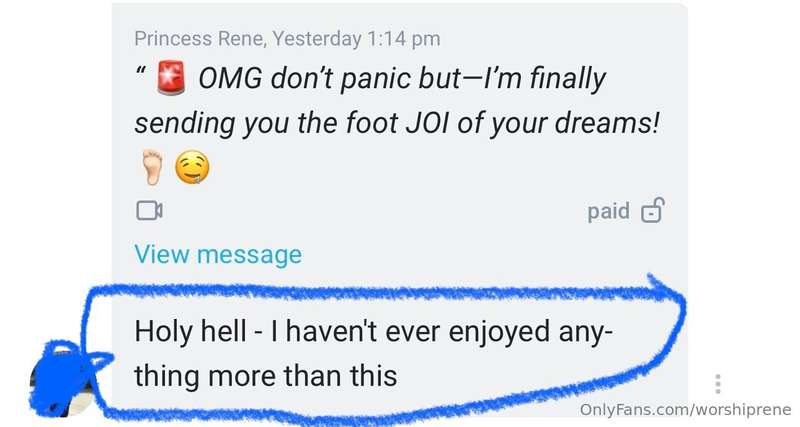Open the View message link

(218, 254)
